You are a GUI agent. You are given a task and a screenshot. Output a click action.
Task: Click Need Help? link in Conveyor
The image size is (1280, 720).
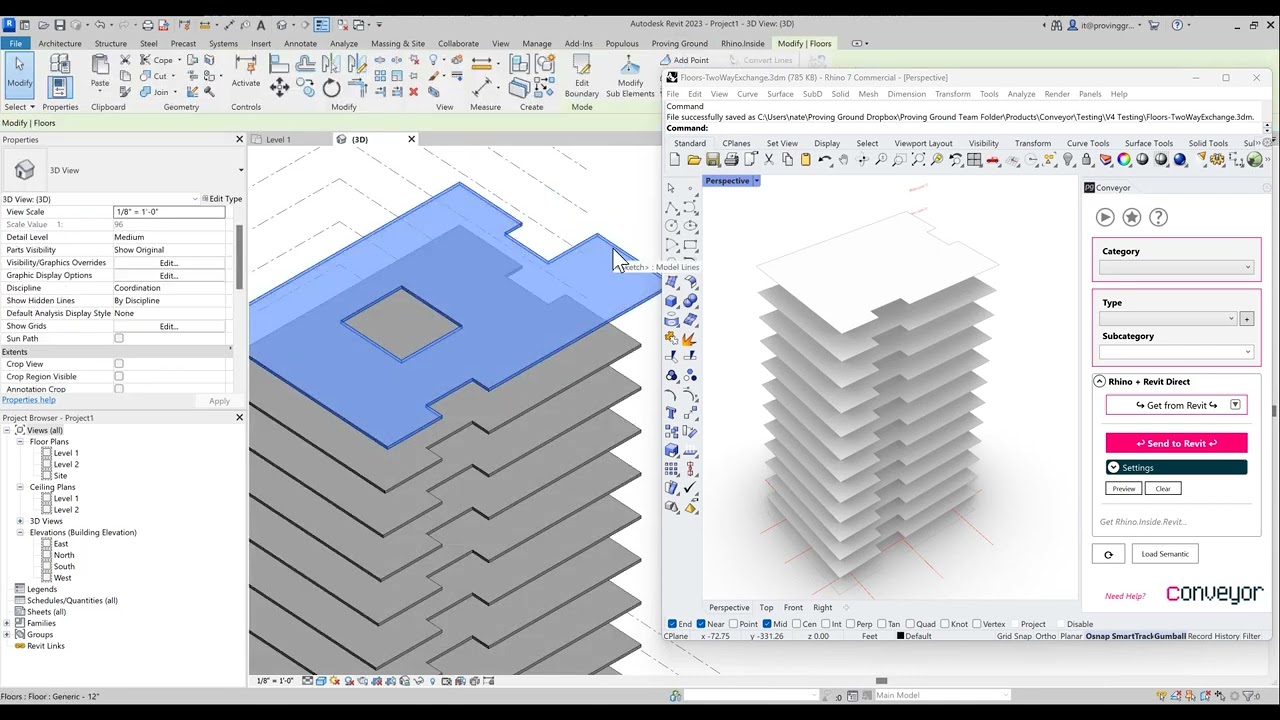tap(1125, 596)
